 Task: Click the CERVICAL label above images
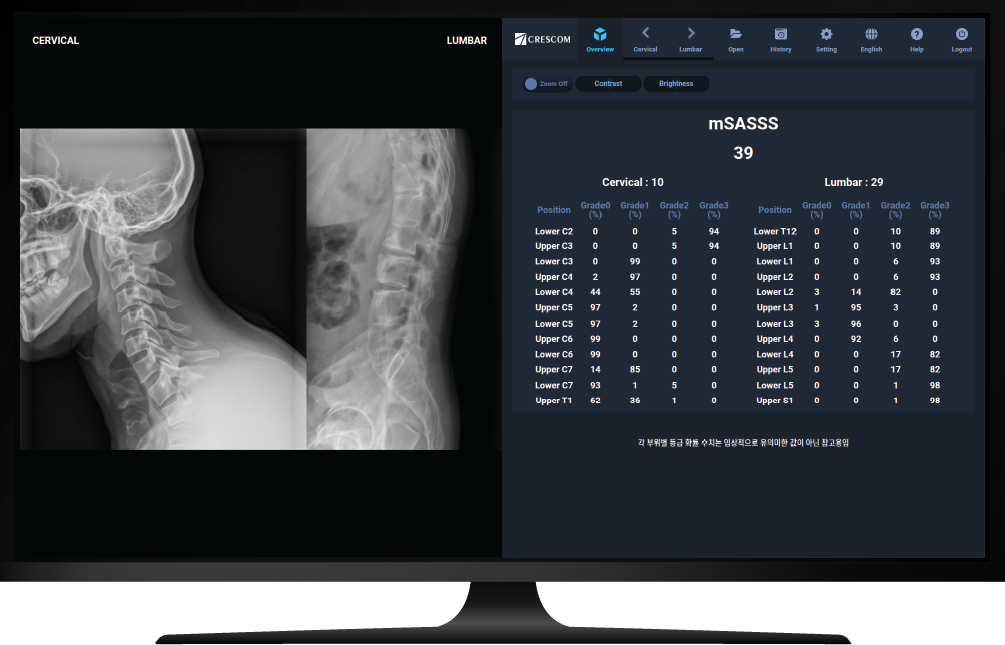point(55,41)
